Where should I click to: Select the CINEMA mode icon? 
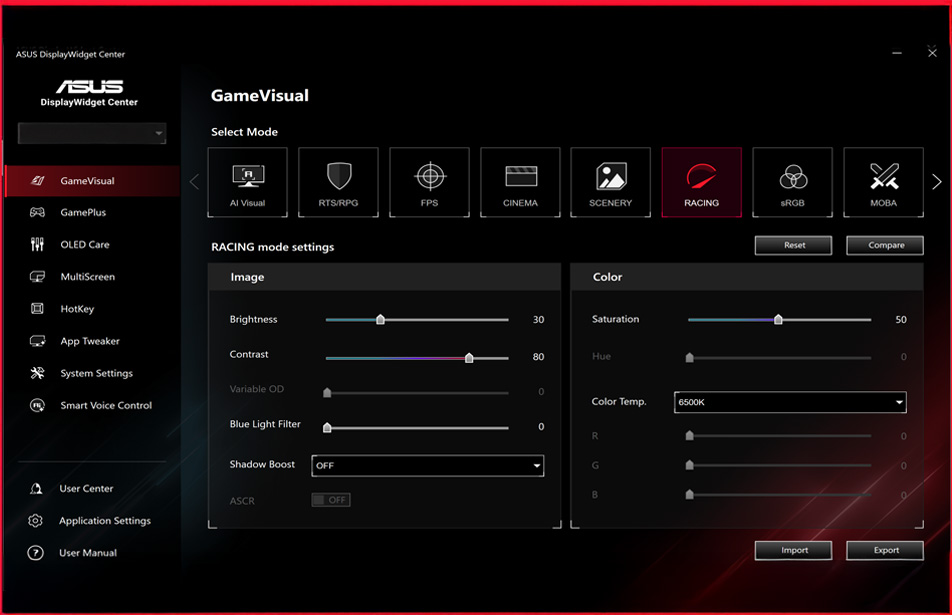pos(520,182)
